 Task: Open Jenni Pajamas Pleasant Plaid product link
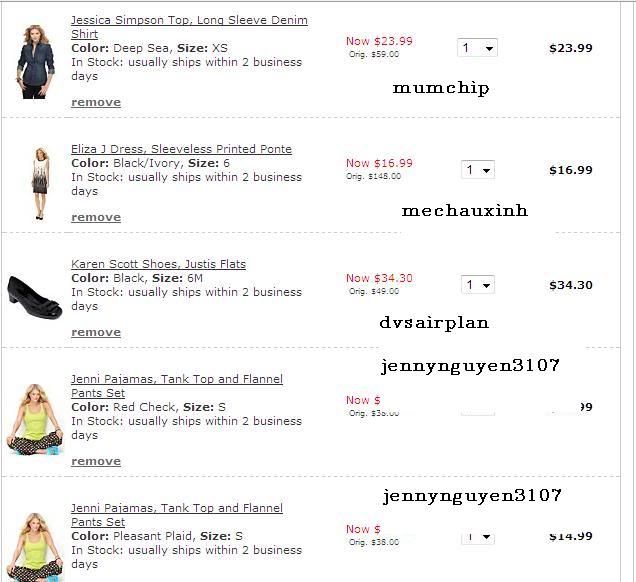point(177,515)
